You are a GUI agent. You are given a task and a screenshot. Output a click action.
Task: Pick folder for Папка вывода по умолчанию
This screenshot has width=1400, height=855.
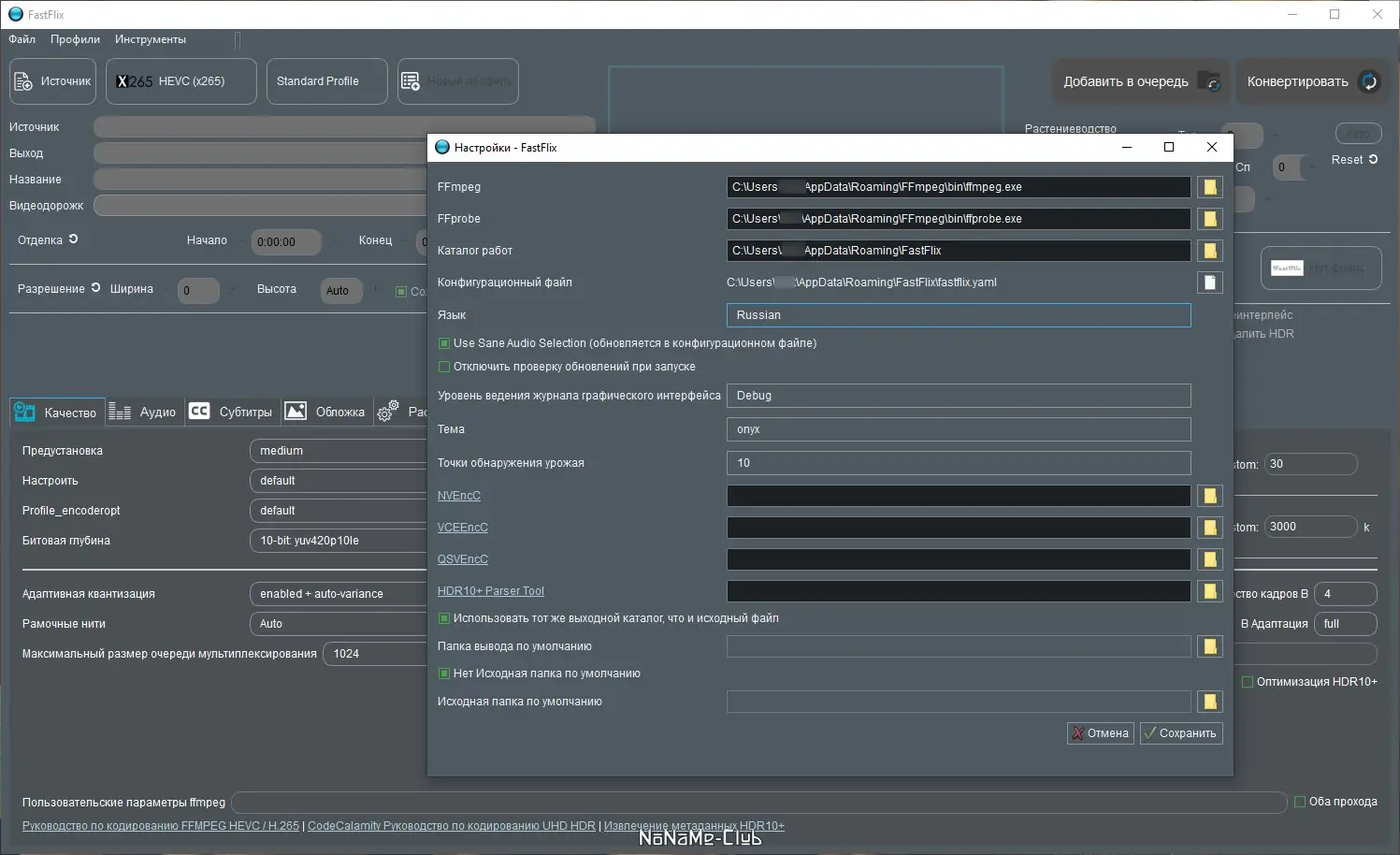(x=1210, y=646)
